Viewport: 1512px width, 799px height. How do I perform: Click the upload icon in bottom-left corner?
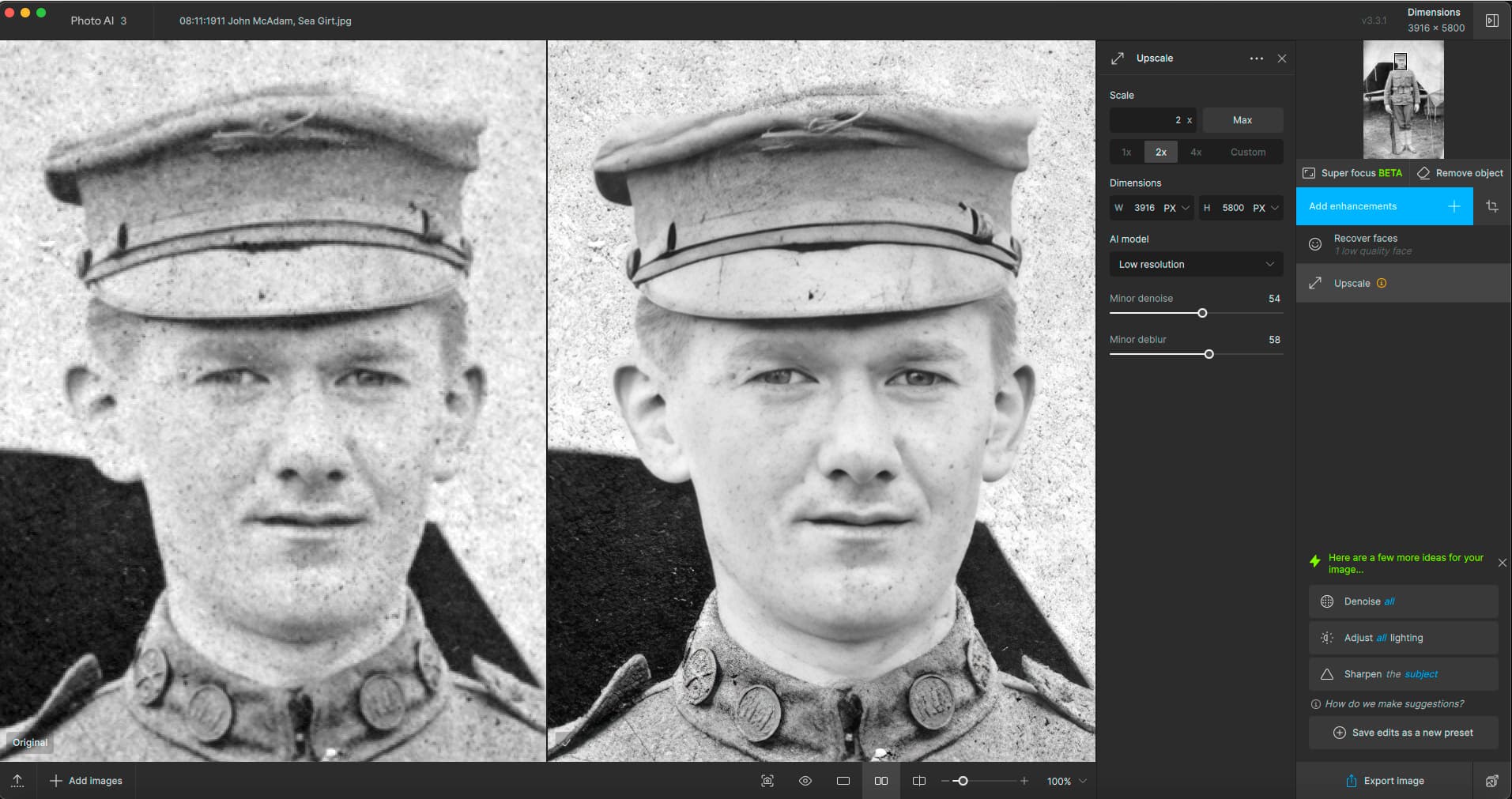pyautogui.click(x=17, y=781)
